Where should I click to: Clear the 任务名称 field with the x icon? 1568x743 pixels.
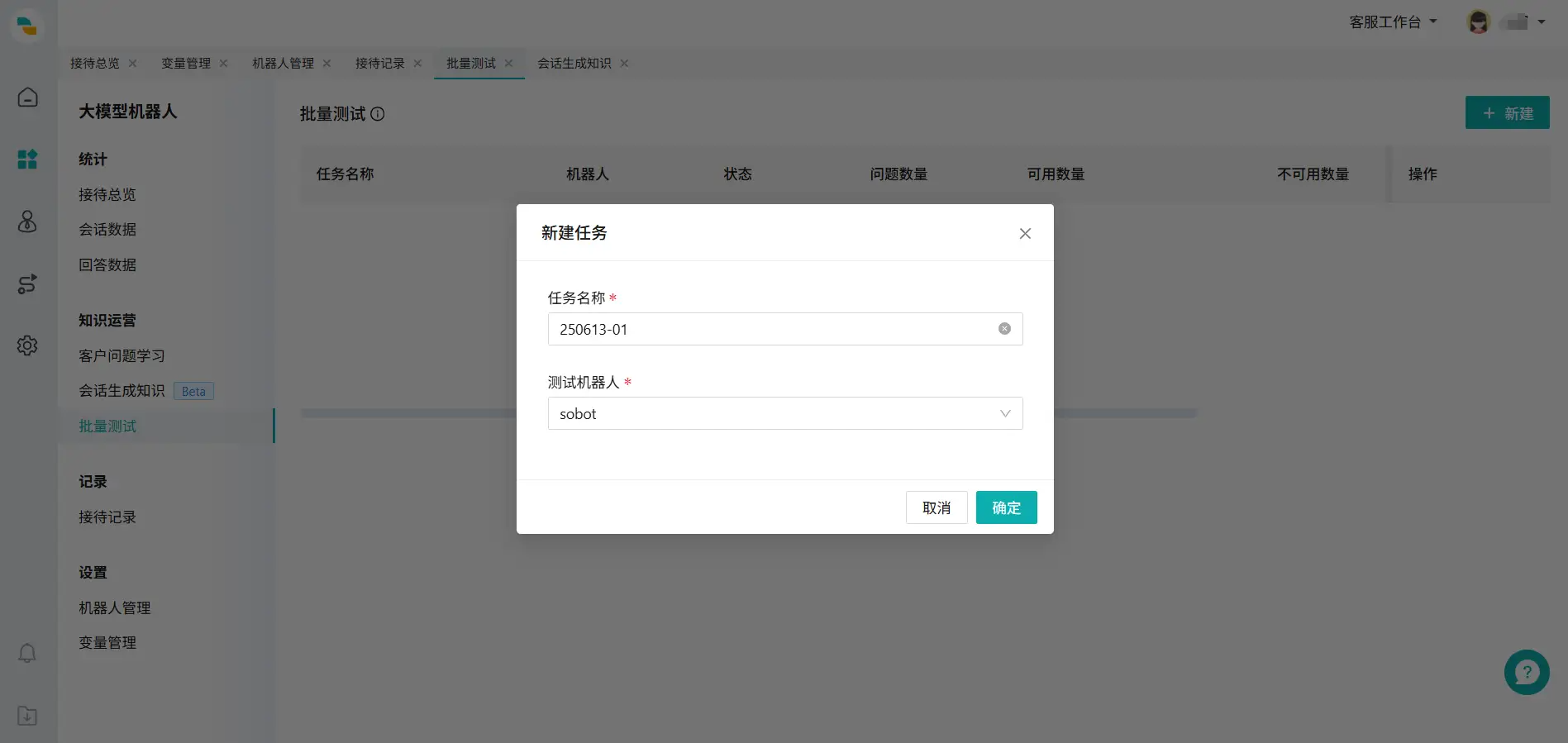(1004, 329)
